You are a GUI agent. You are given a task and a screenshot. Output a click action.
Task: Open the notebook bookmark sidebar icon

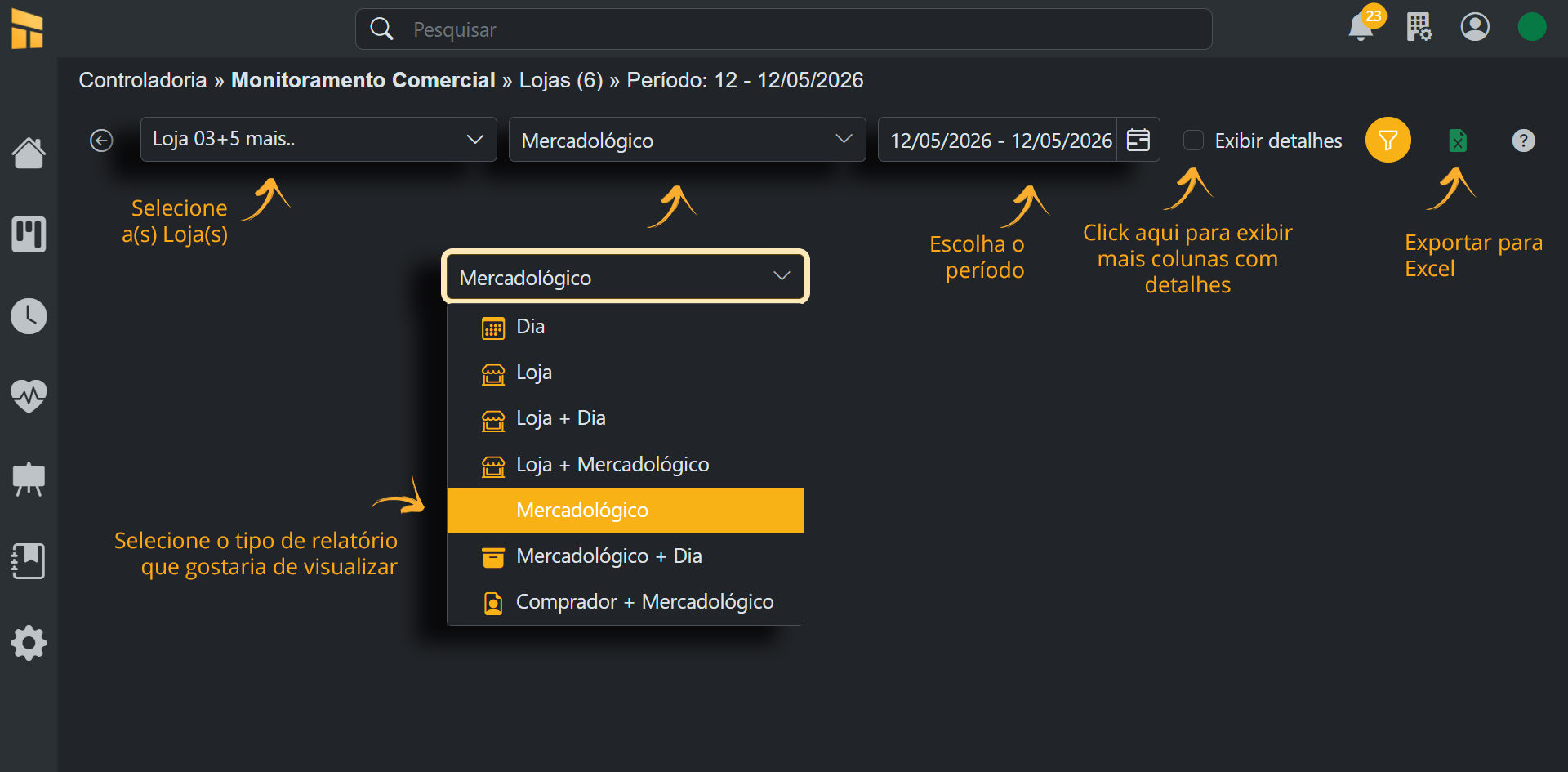[29, 561]
